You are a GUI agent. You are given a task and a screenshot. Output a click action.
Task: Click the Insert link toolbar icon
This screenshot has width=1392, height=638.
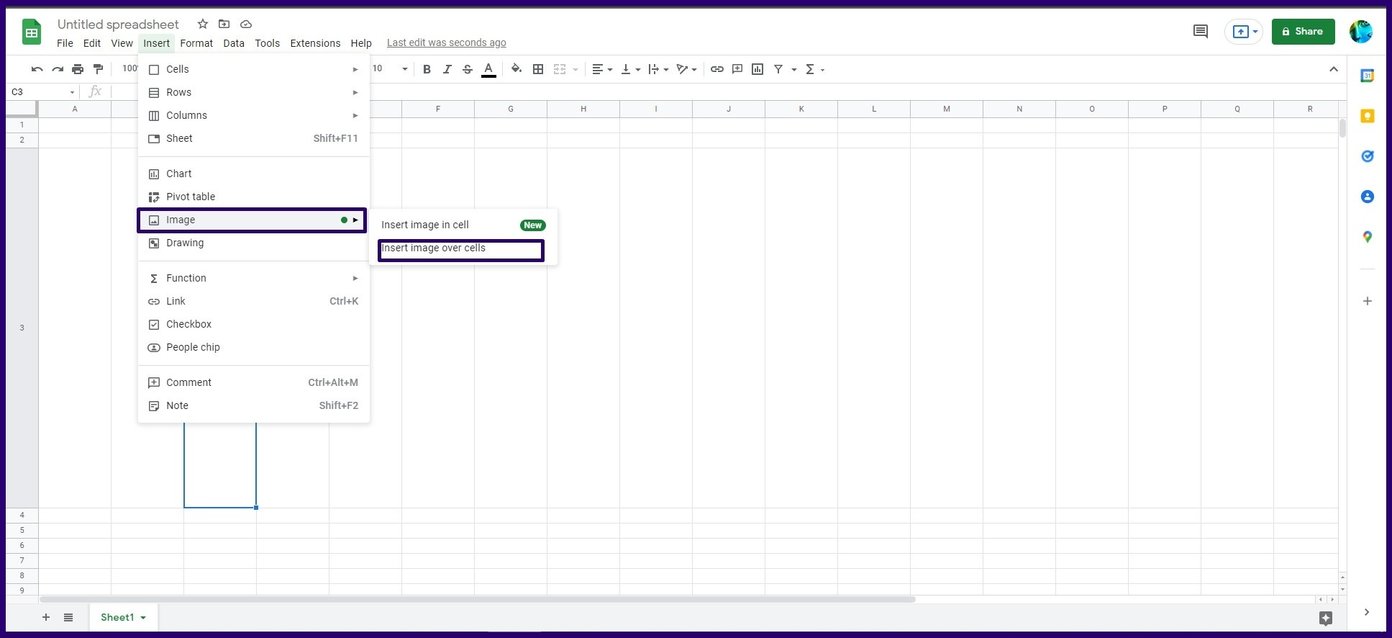pyautogui.click(x=717, y=69)
